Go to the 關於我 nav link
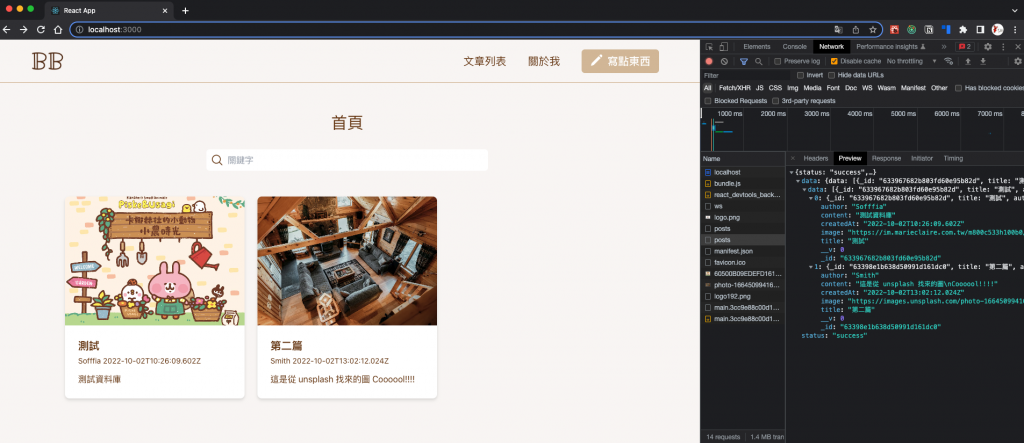Image resolution: width=1024 pixels, height=443 pixels. 544,61
